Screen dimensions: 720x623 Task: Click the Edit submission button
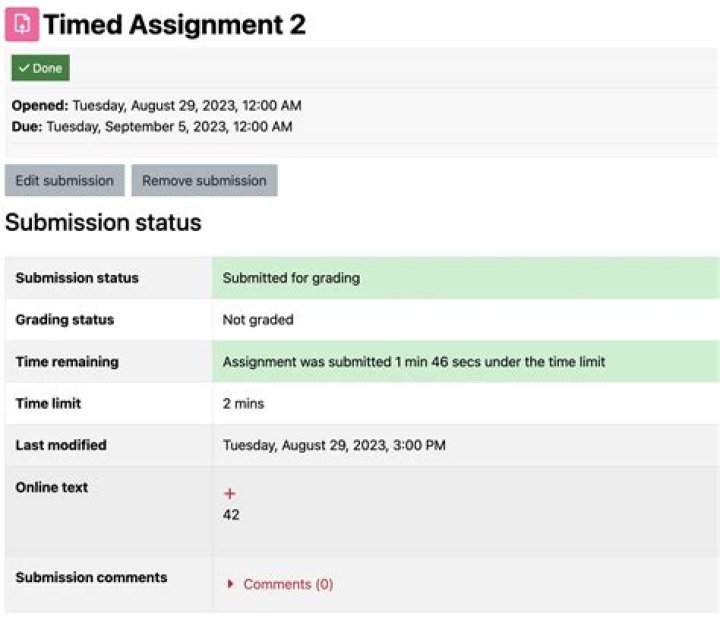(x=64, y=181)
